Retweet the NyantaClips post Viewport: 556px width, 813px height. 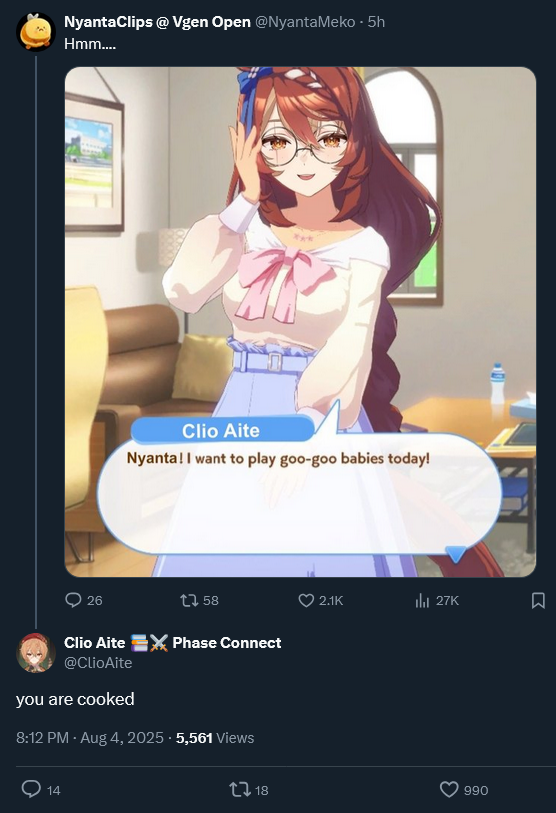(189, 600)
